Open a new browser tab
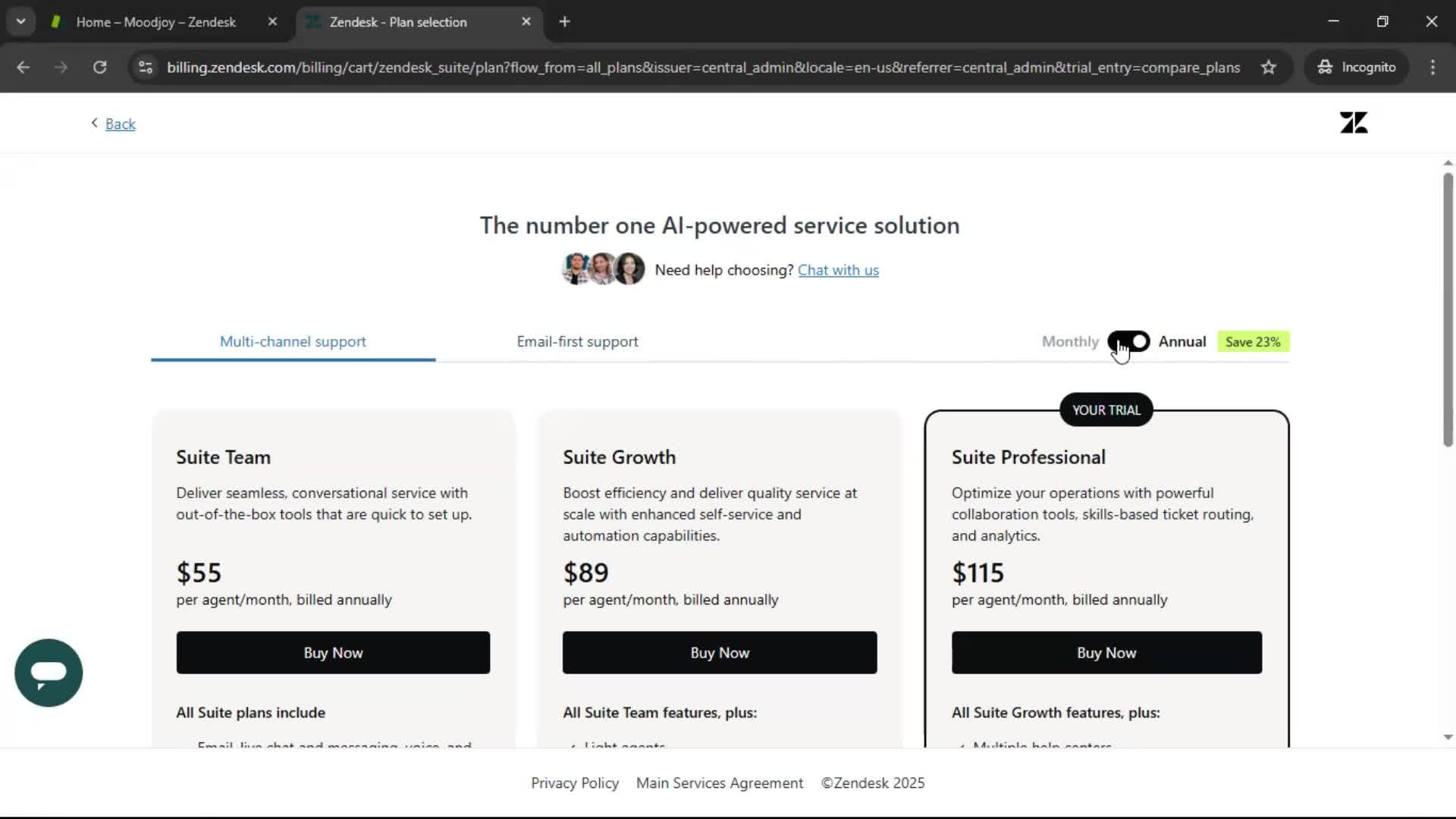This screenshot has width=1456, height=819. [x=564, y=22]
